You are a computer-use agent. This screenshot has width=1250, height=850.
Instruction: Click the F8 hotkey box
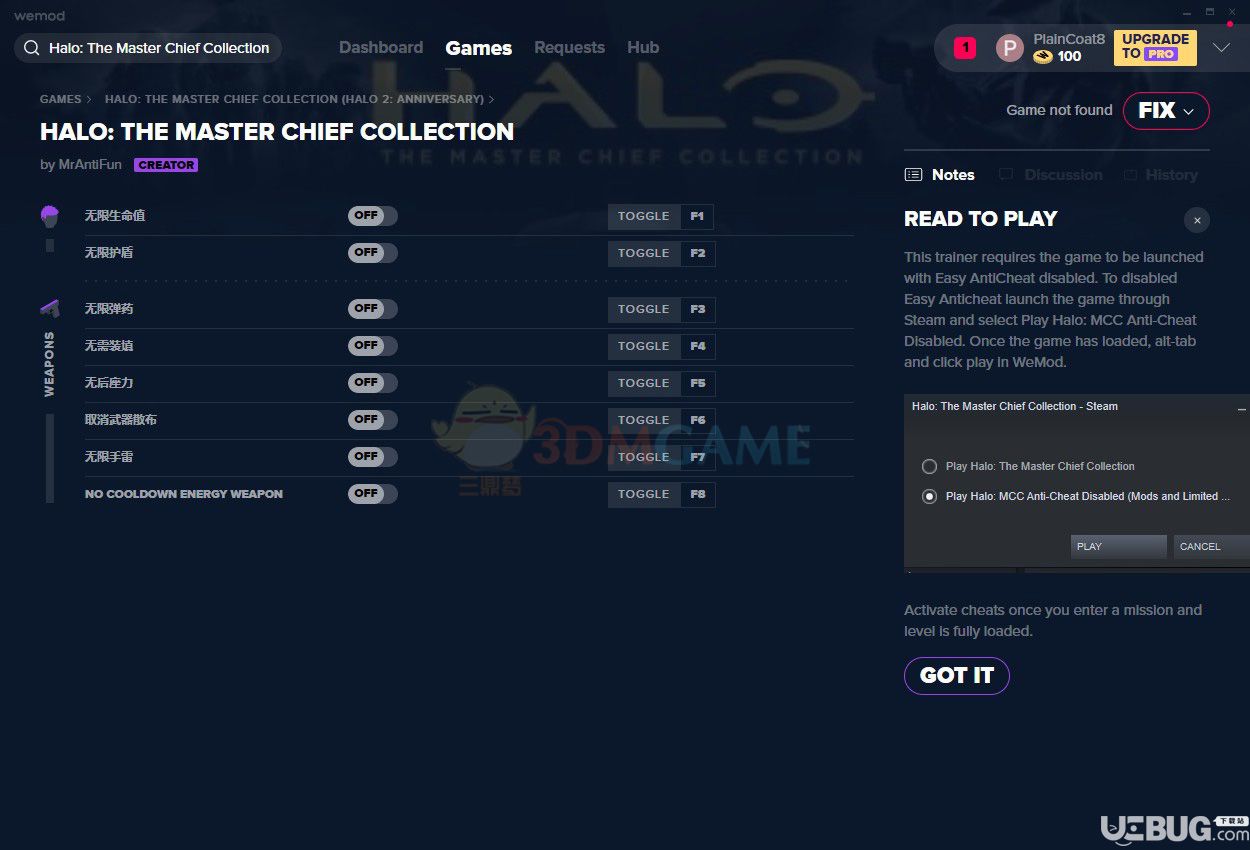pyautogui.click(x=698, y=495)
